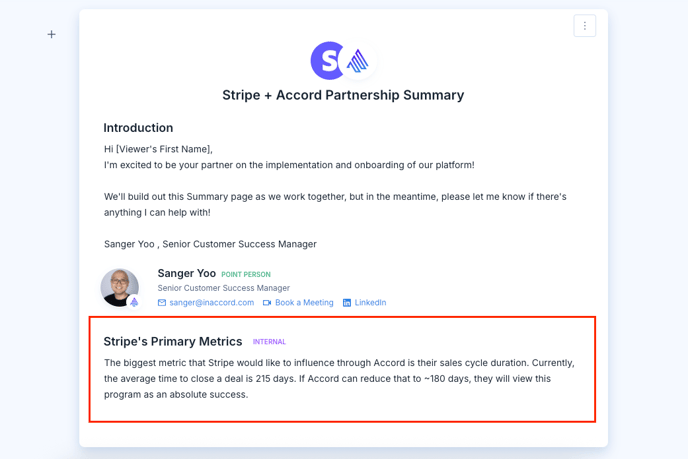This screenshot has width=688, height=459.
Task: Open the three-dot options menu
Action: pyautogui.click(x=584, y=26)
